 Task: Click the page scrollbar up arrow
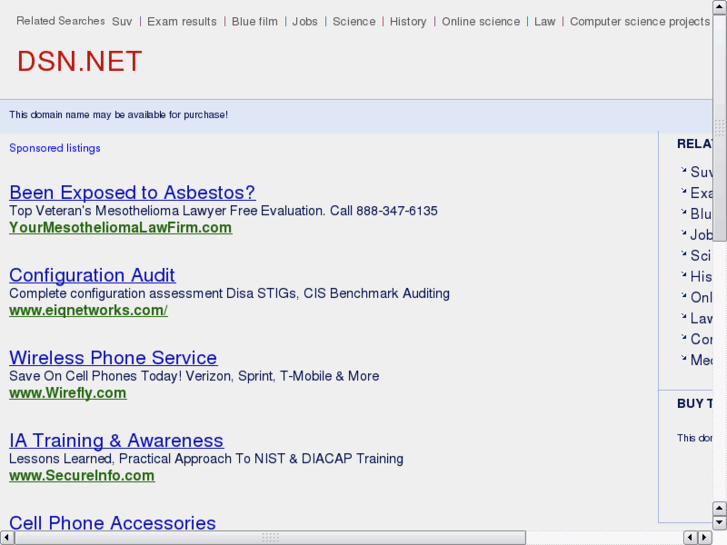point(719,7)
